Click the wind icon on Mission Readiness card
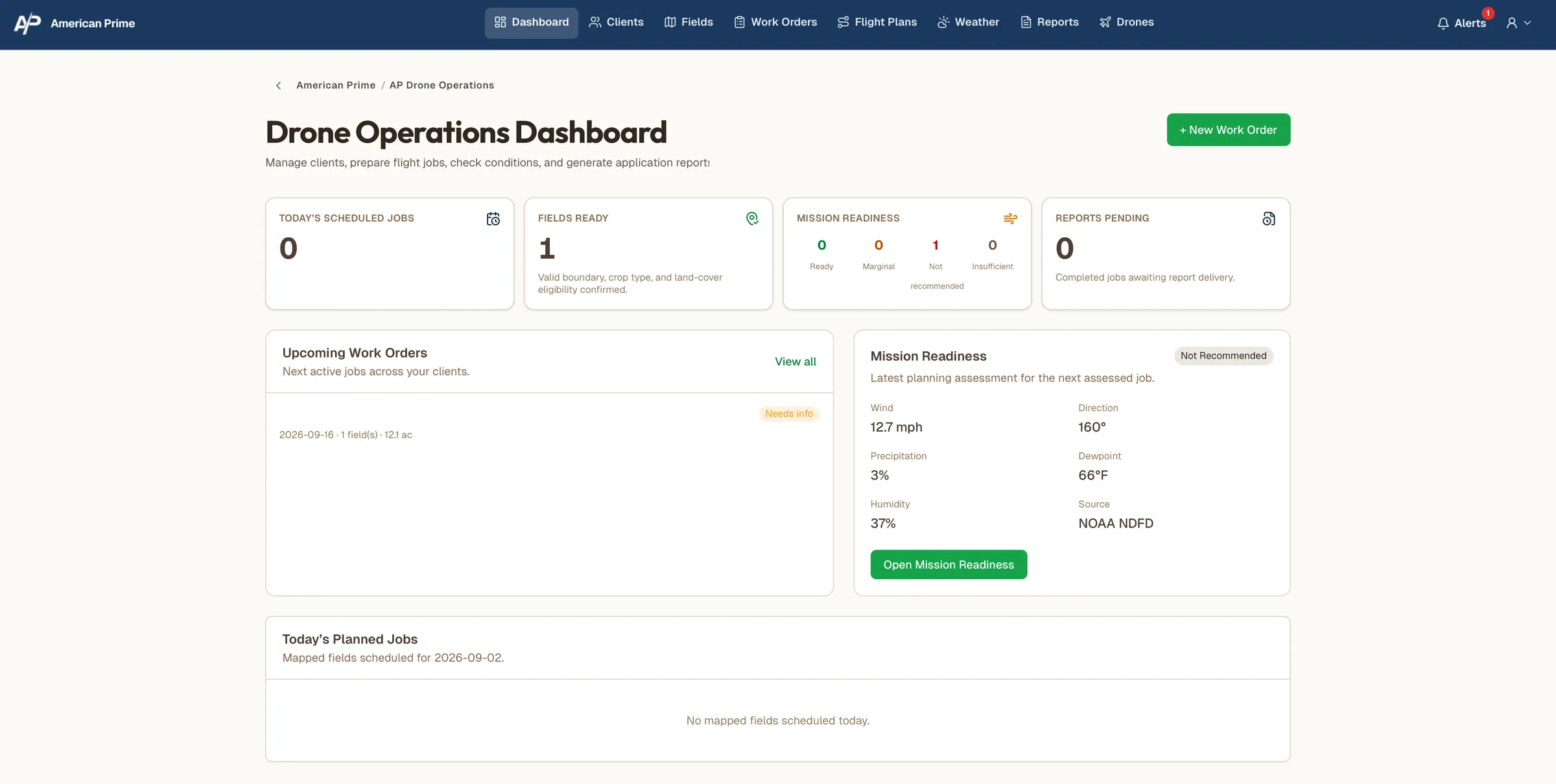1556x784 pixels. coord(1010,219)
